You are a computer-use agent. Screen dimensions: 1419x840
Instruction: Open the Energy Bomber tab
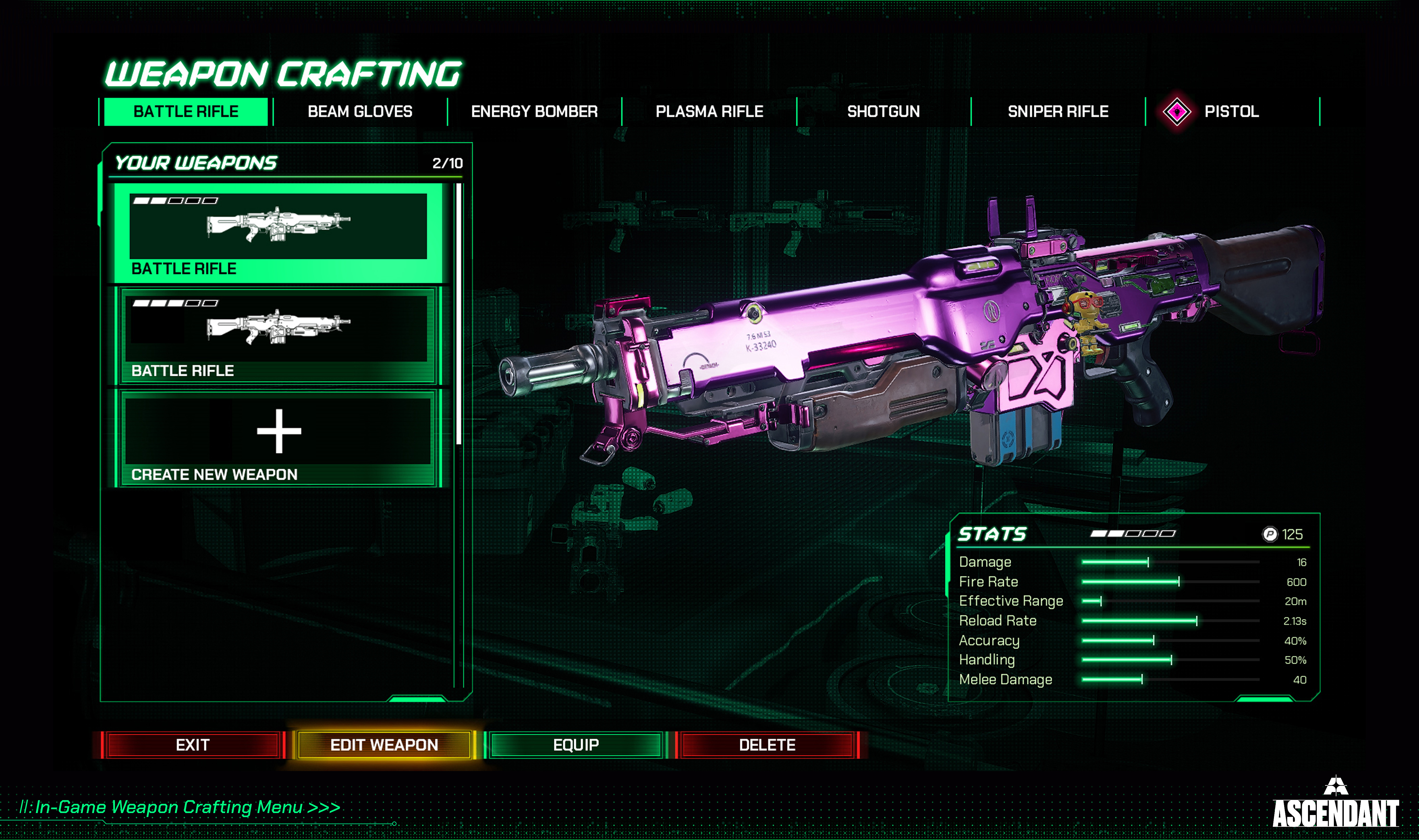[x=534, y=112]
